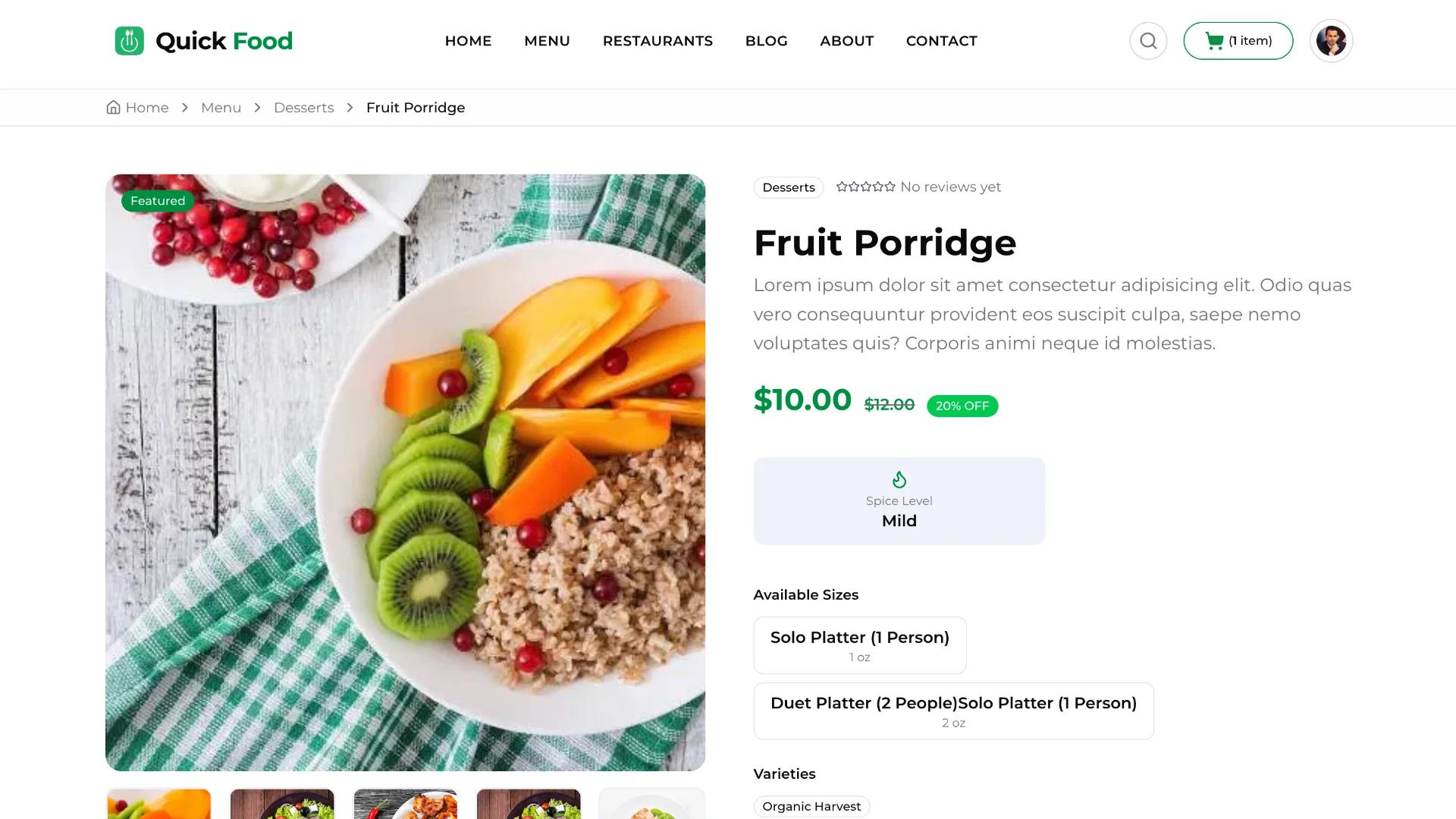Select the Duet Platter (2 People) size
This screenshot has width=1456, height=819.
[x=953, y=711]
